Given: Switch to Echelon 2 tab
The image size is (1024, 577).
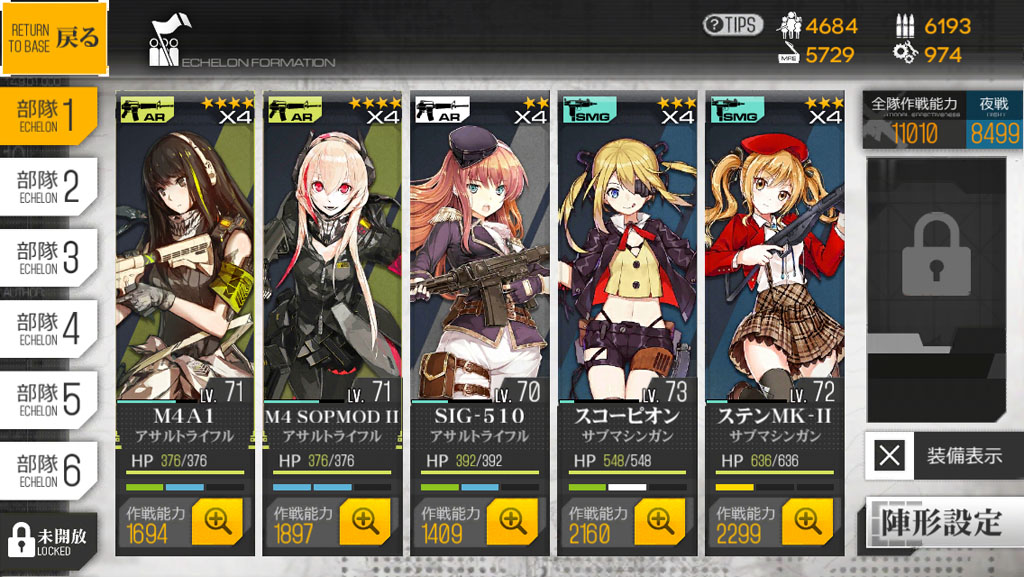Looking at the screenshot, I should point(49,187).
